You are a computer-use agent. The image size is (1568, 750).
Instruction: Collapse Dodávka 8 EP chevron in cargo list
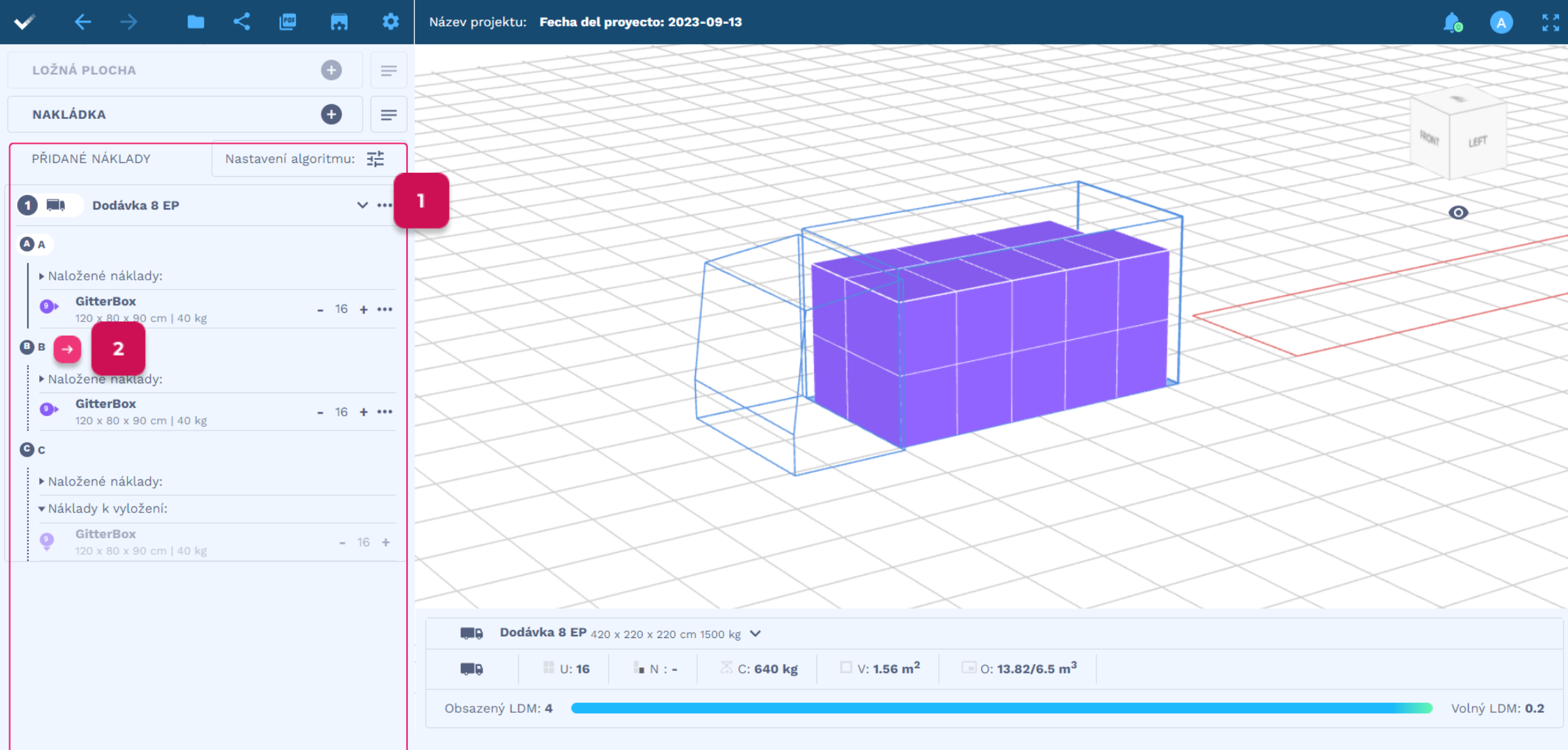coord(362,205)
